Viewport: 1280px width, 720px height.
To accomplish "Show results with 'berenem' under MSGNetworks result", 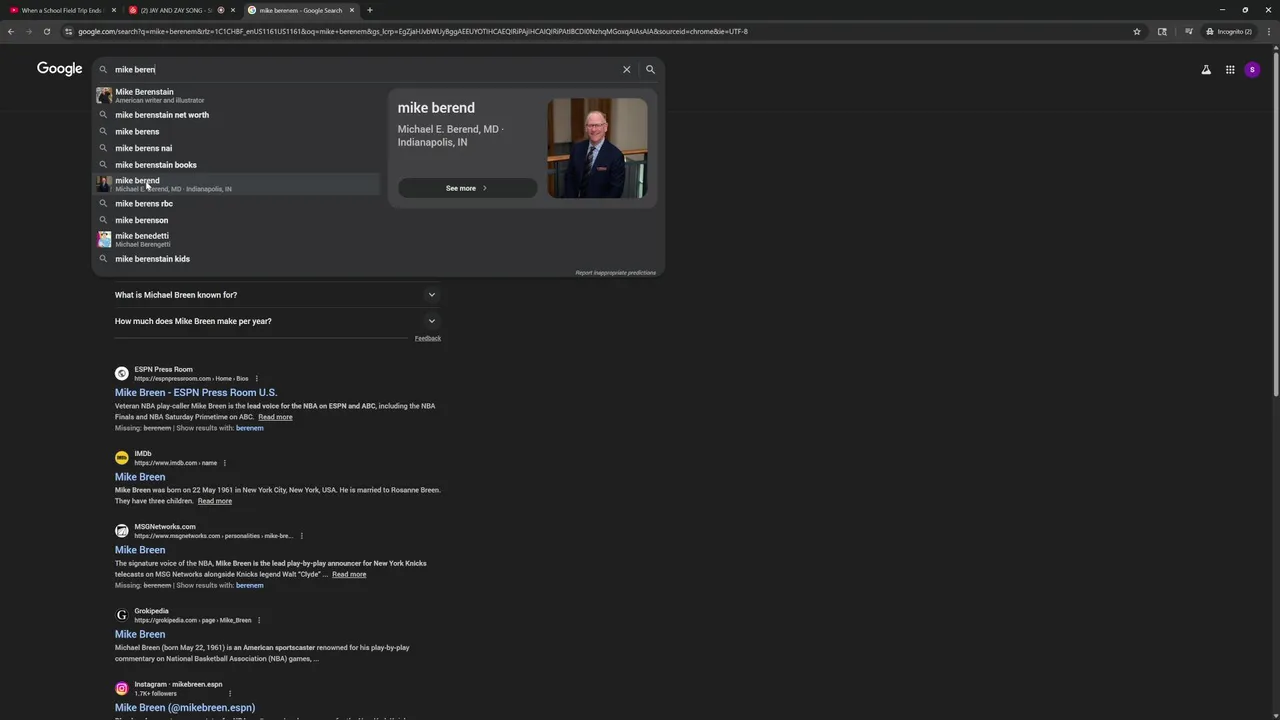I will [x=250, y=585].
